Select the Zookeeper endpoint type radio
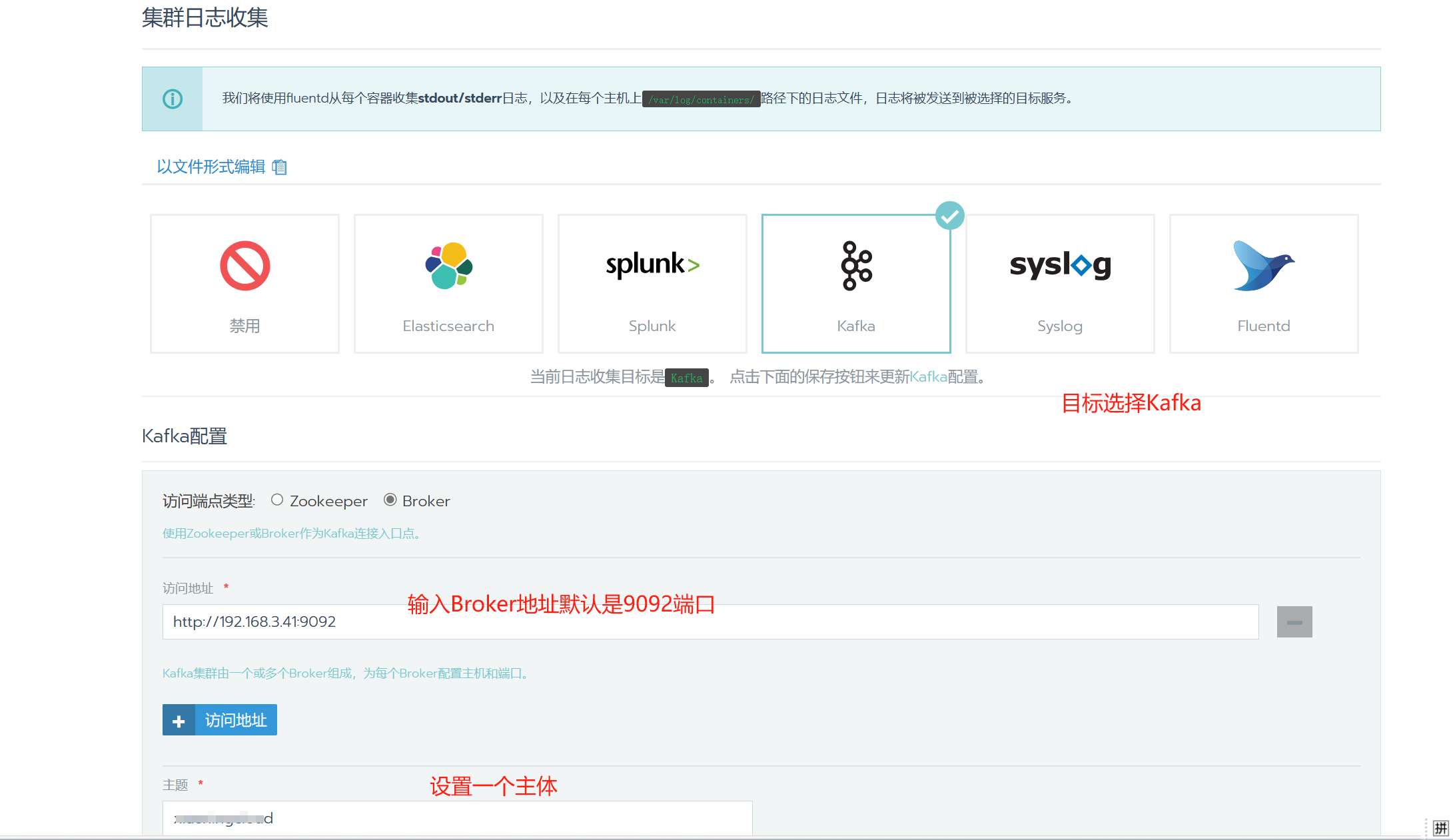 277,500
